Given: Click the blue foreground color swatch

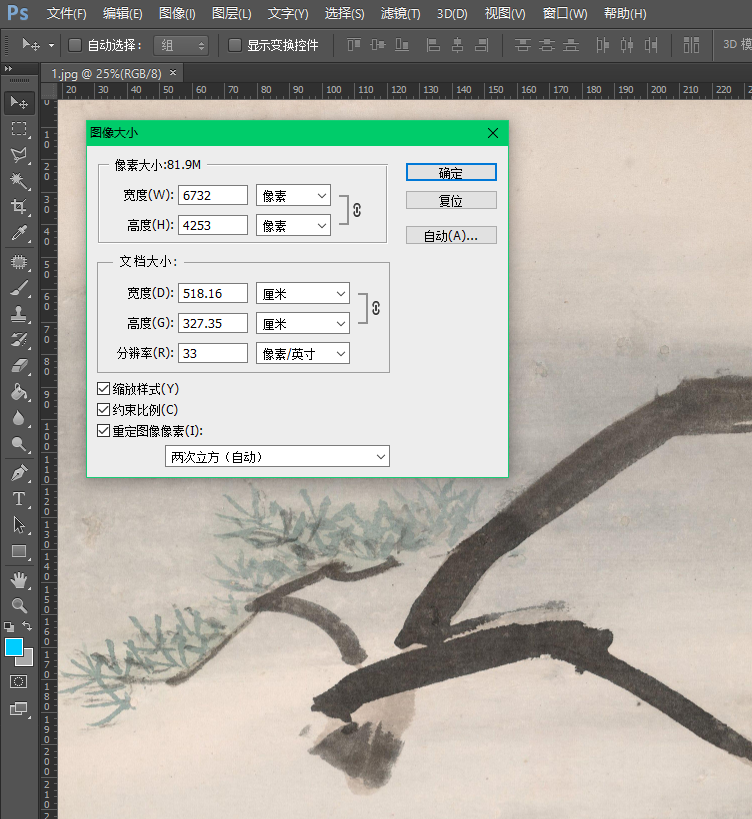Looking at the screenshot, I should tap(14, 647).
